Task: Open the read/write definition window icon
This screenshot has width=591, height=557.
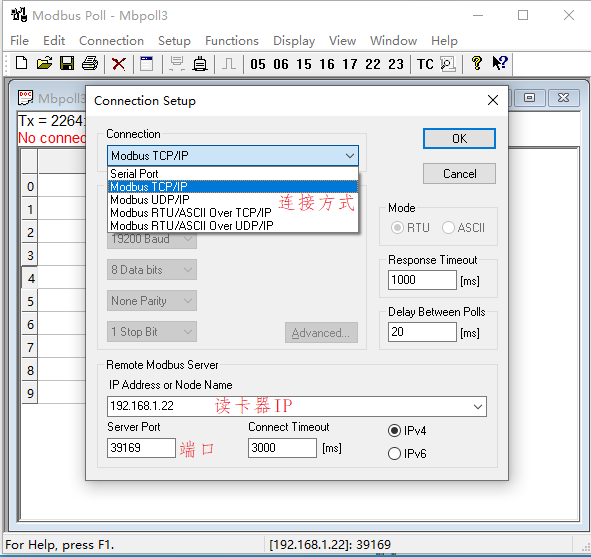Action: click(147, 64)
